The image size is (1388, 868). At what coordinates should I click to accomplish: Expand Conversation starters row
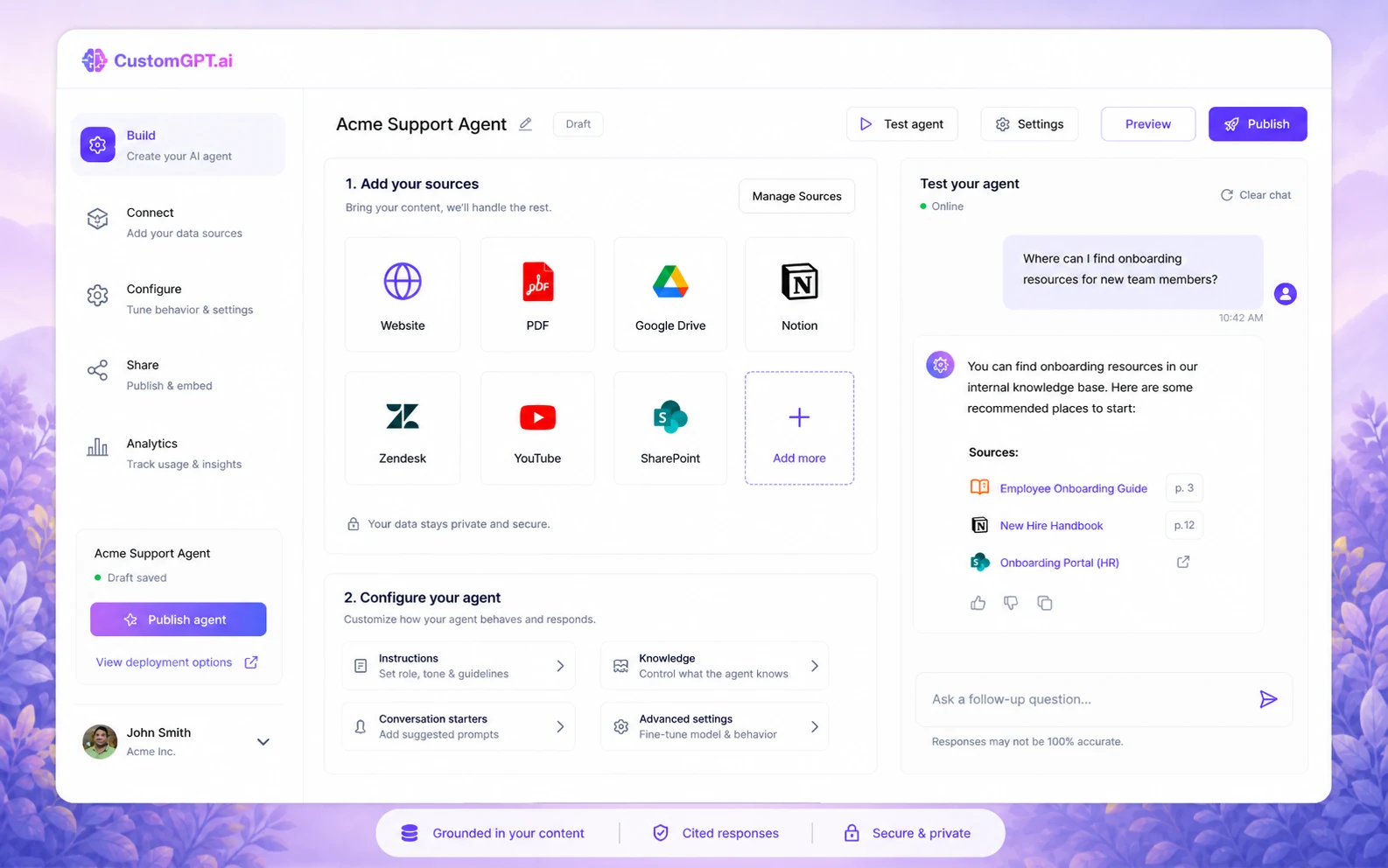coord(459,726)
